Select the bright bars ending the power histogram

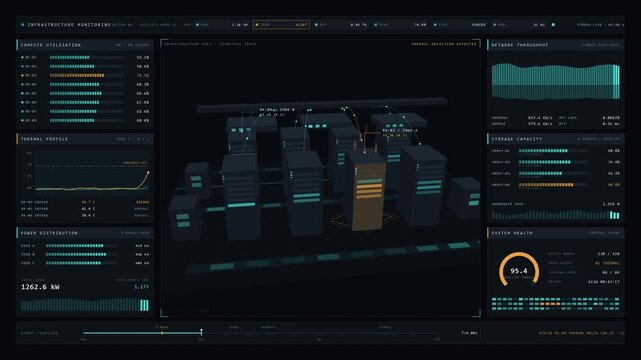click(144, 305)
